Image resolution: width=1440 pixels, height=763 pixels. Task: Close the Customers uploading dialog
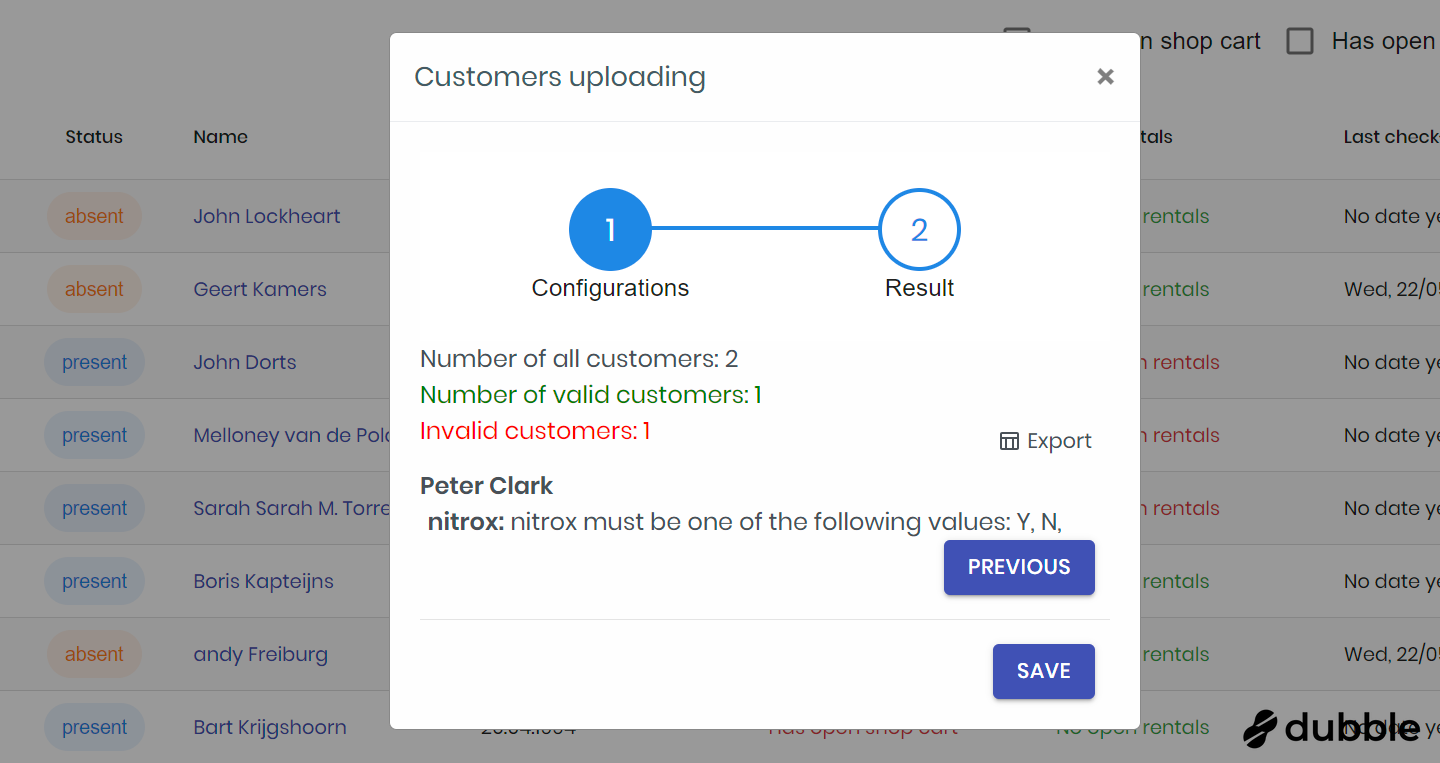pos(1105,77)
